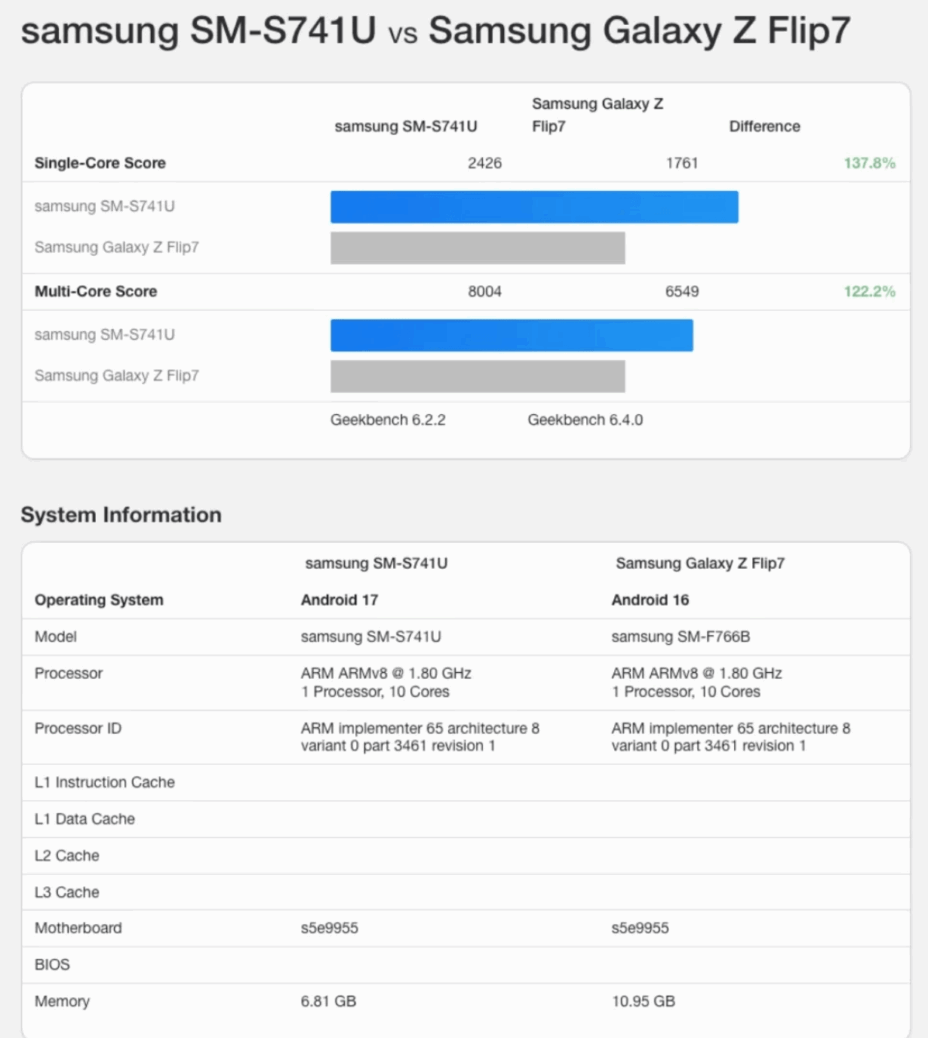
Task: Click the 'Geekbench 6.4.0' version text
Action: (585, 420)
